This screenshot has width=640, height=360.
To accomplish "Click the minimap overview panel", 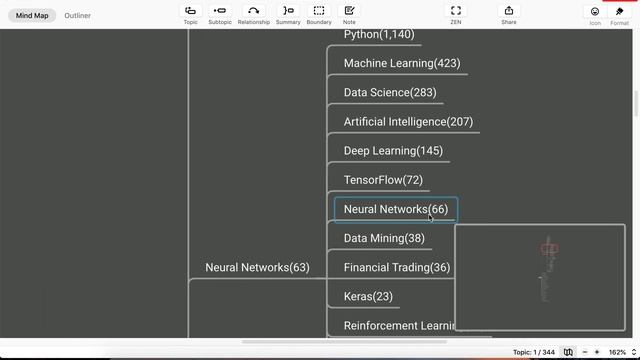I will (540, 277).
